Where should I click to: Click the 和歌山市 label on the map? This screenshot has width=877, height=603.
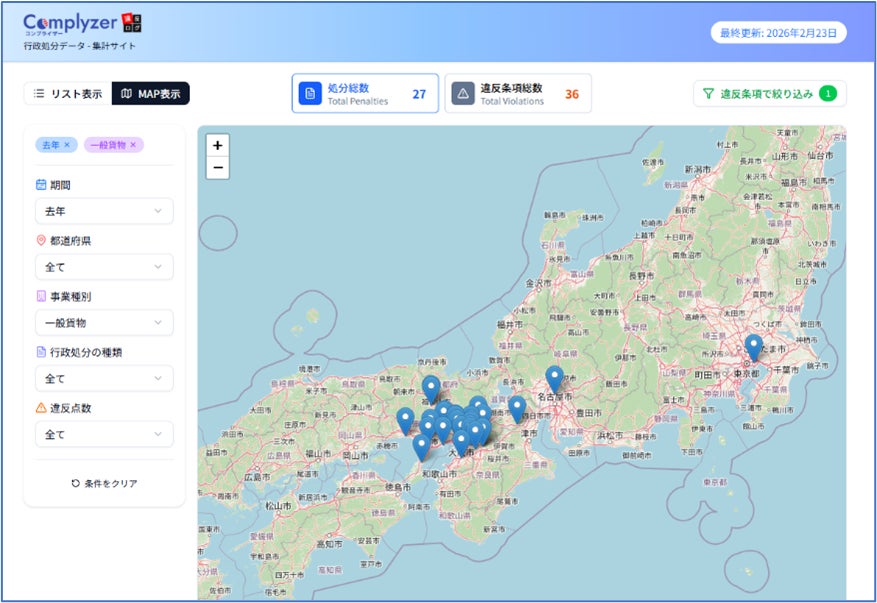point(439,474)
